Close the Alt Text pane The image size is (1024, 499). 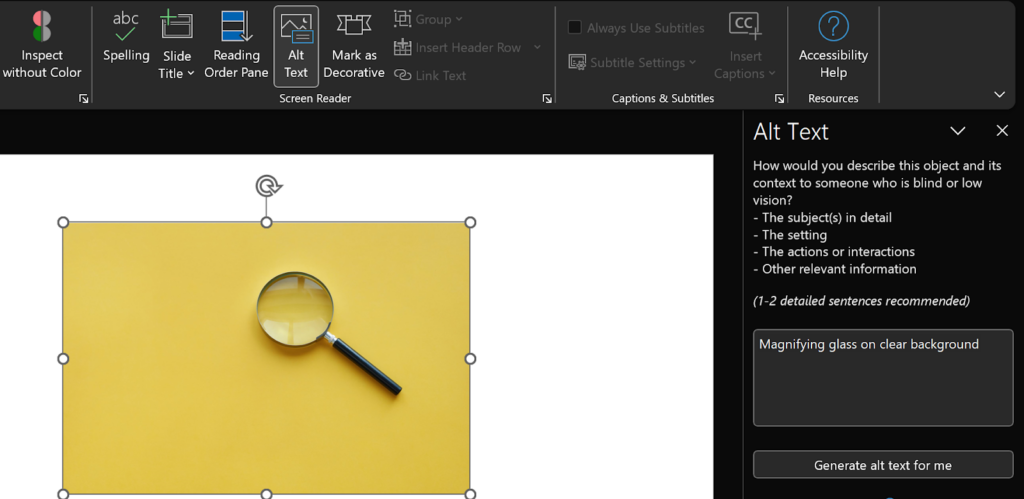pos(1002,131)
